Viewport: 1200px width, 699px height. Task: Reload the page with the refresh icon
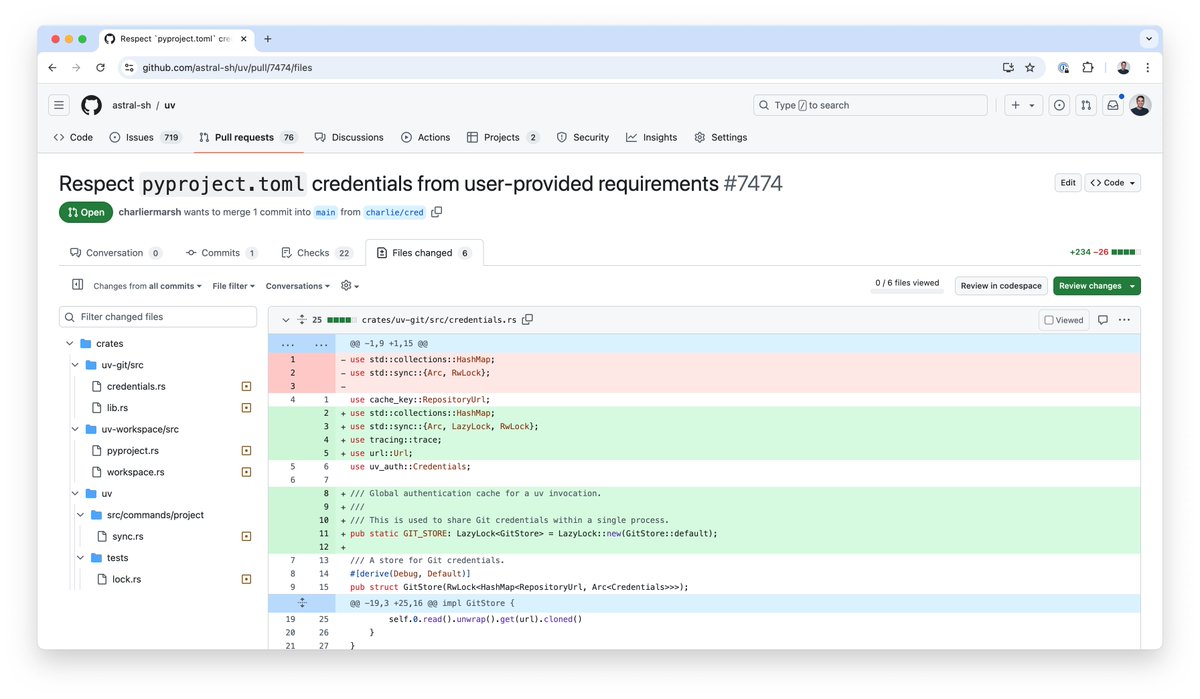pos(100,67)
